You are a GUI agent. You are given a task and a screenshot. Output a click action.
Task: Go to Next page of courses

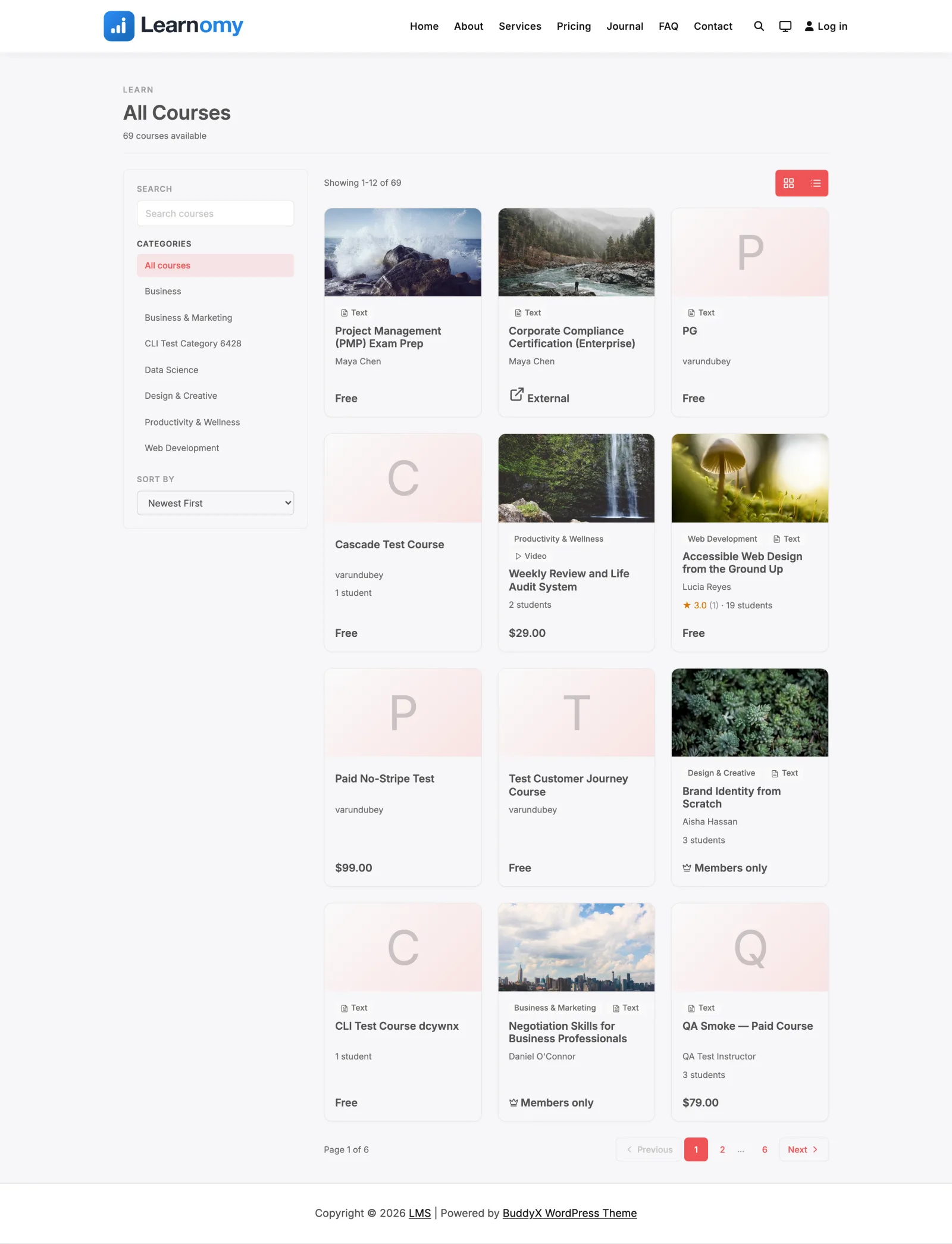pos(803,1149)
